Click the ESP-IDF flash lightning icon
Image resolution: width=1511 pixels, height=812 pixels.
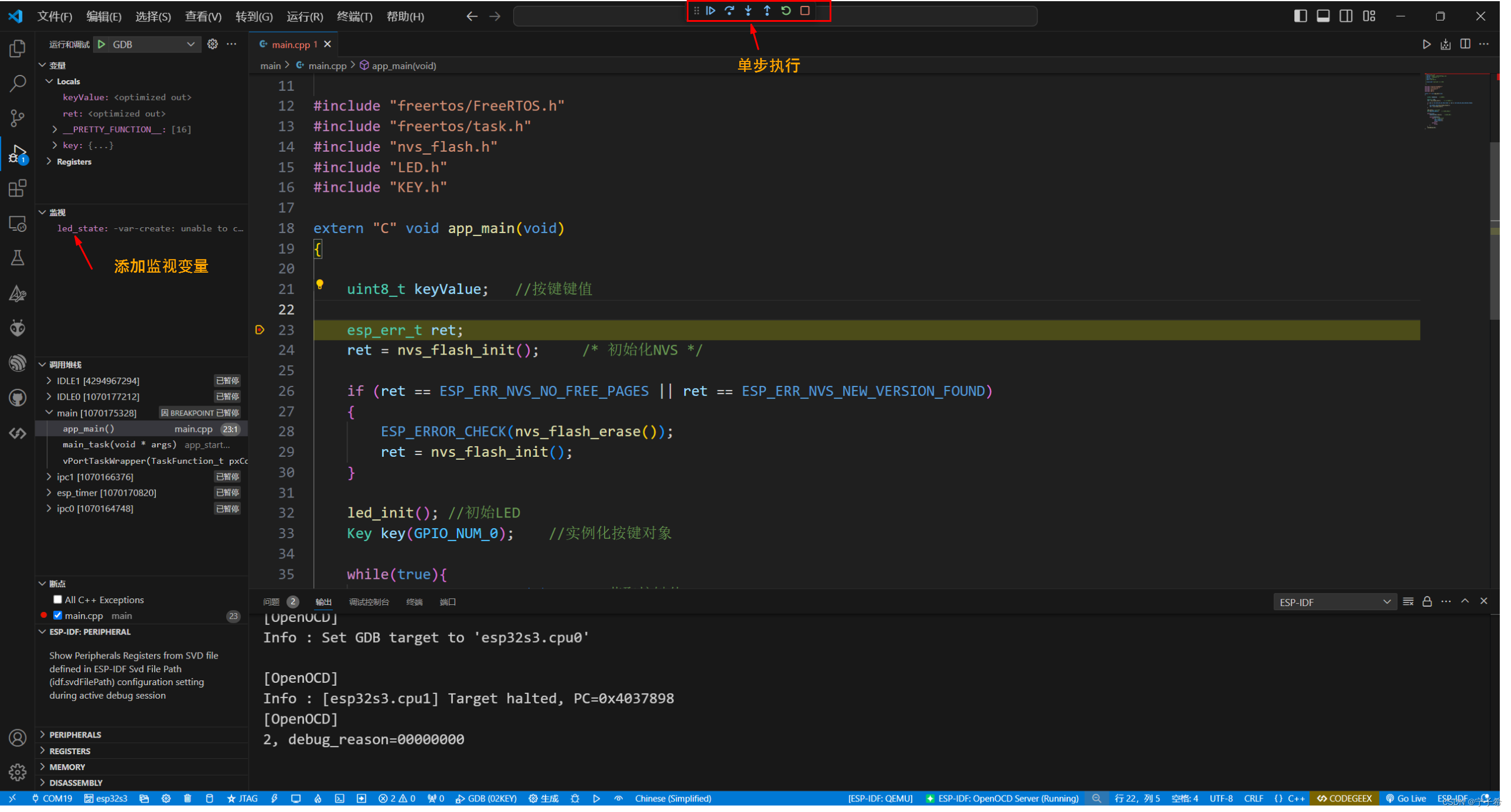coord(275,799)
